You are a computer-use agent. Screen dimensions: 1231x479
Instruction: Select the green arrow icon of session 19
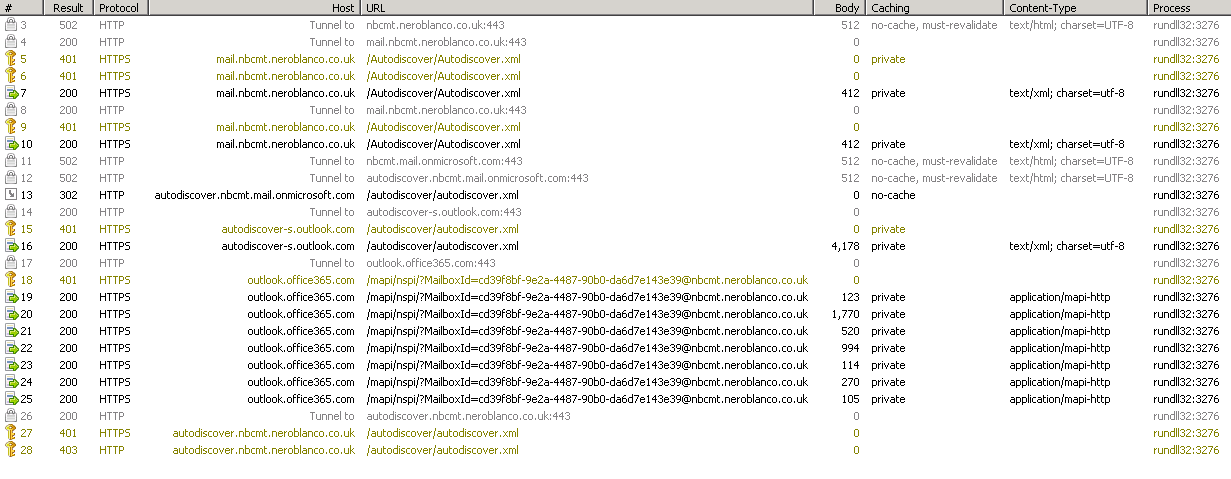[11, 297]
